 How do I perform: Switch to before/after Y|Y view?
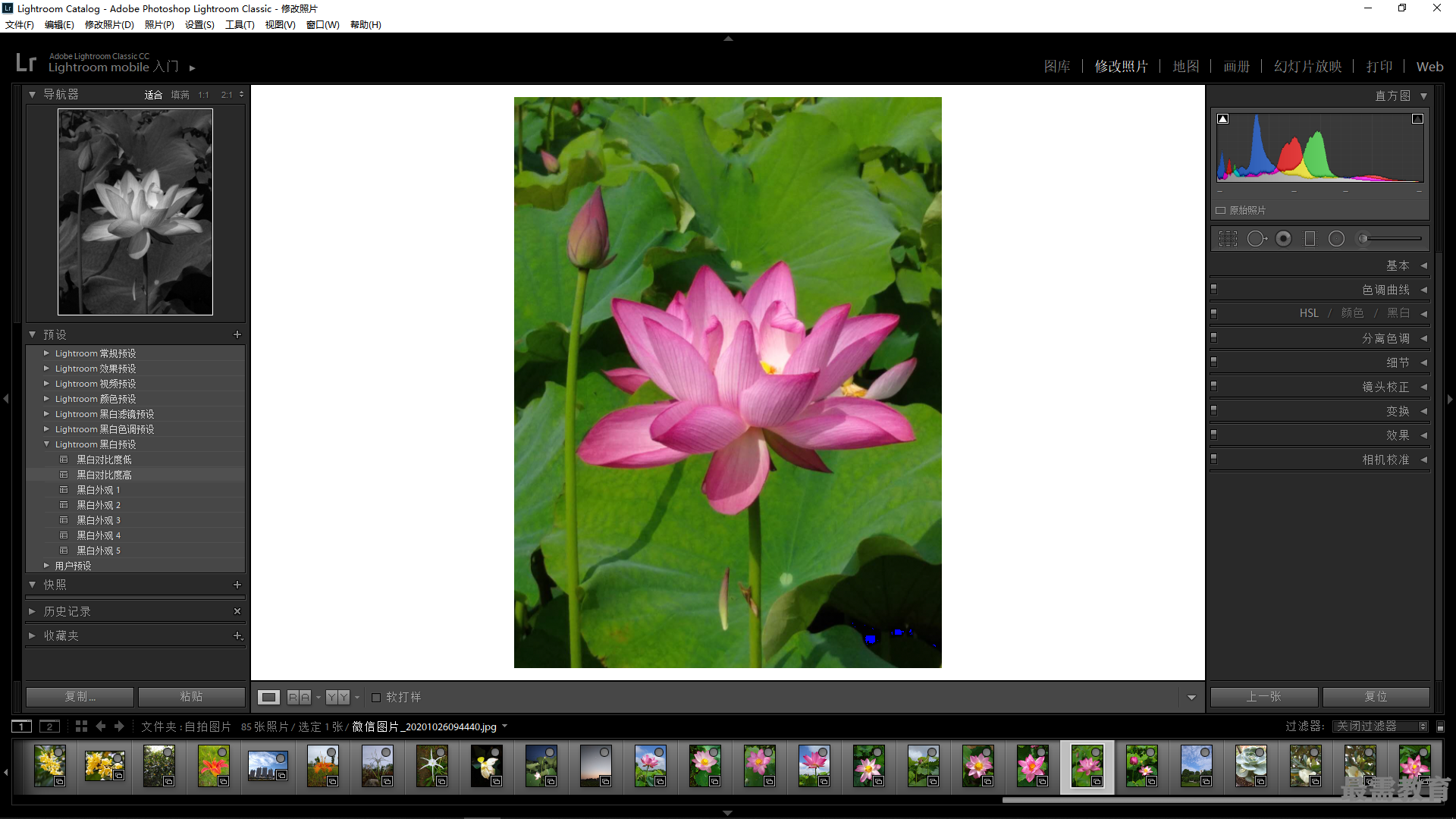tap(338, 697)
